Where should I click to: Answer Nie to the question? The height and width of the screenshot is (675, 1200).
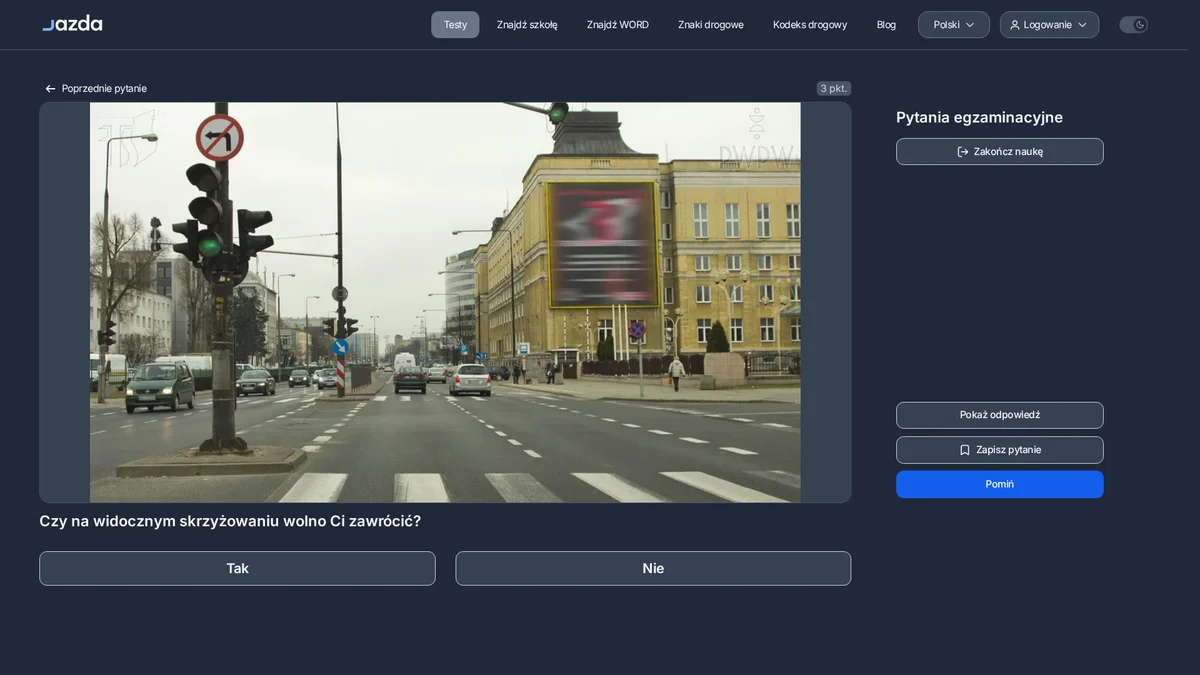click(x=653, y=568)
